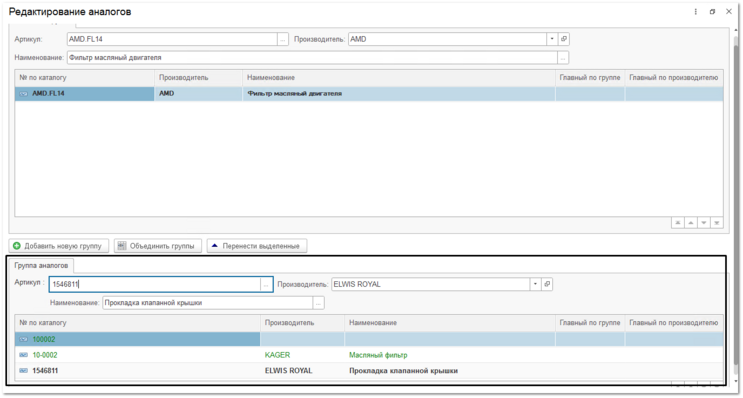
Task: Move row to bottom in upper table
Action: (716, 223)
